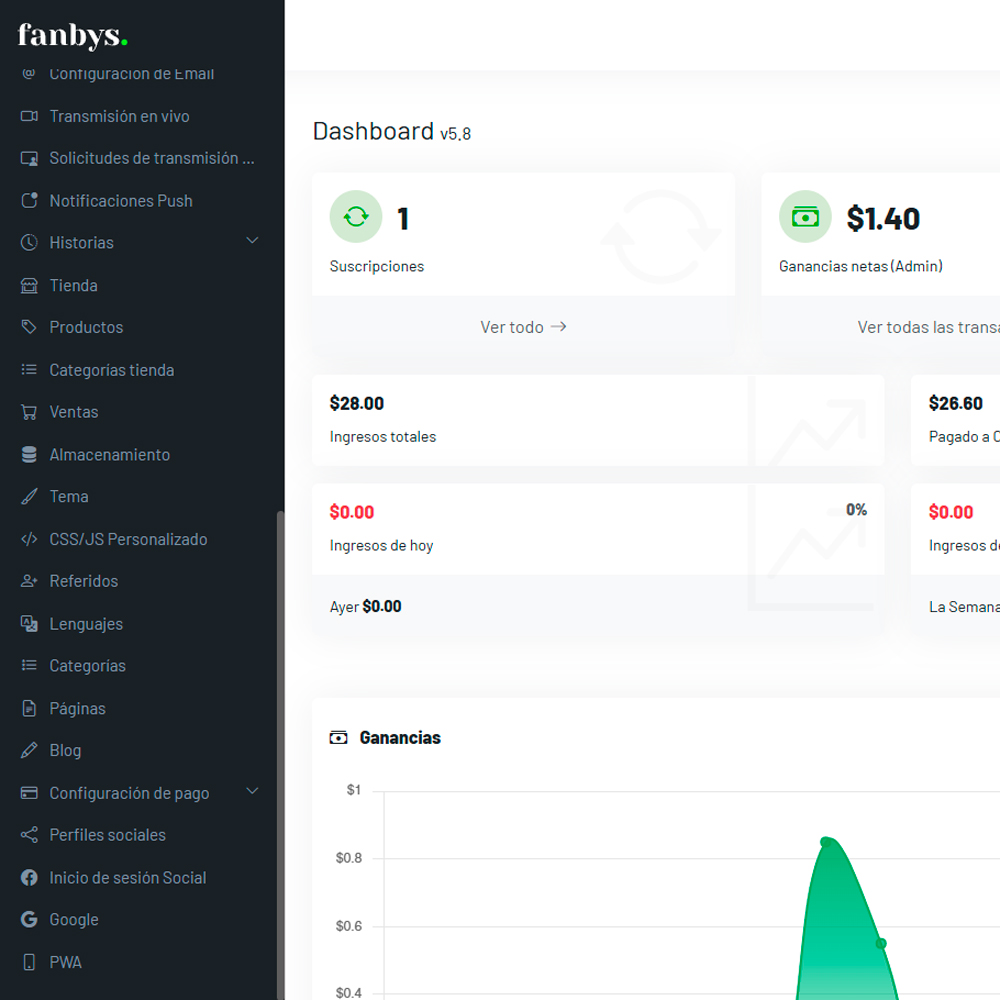Click the Ver todo link under Suscripciones

click(x=523, y=327)
